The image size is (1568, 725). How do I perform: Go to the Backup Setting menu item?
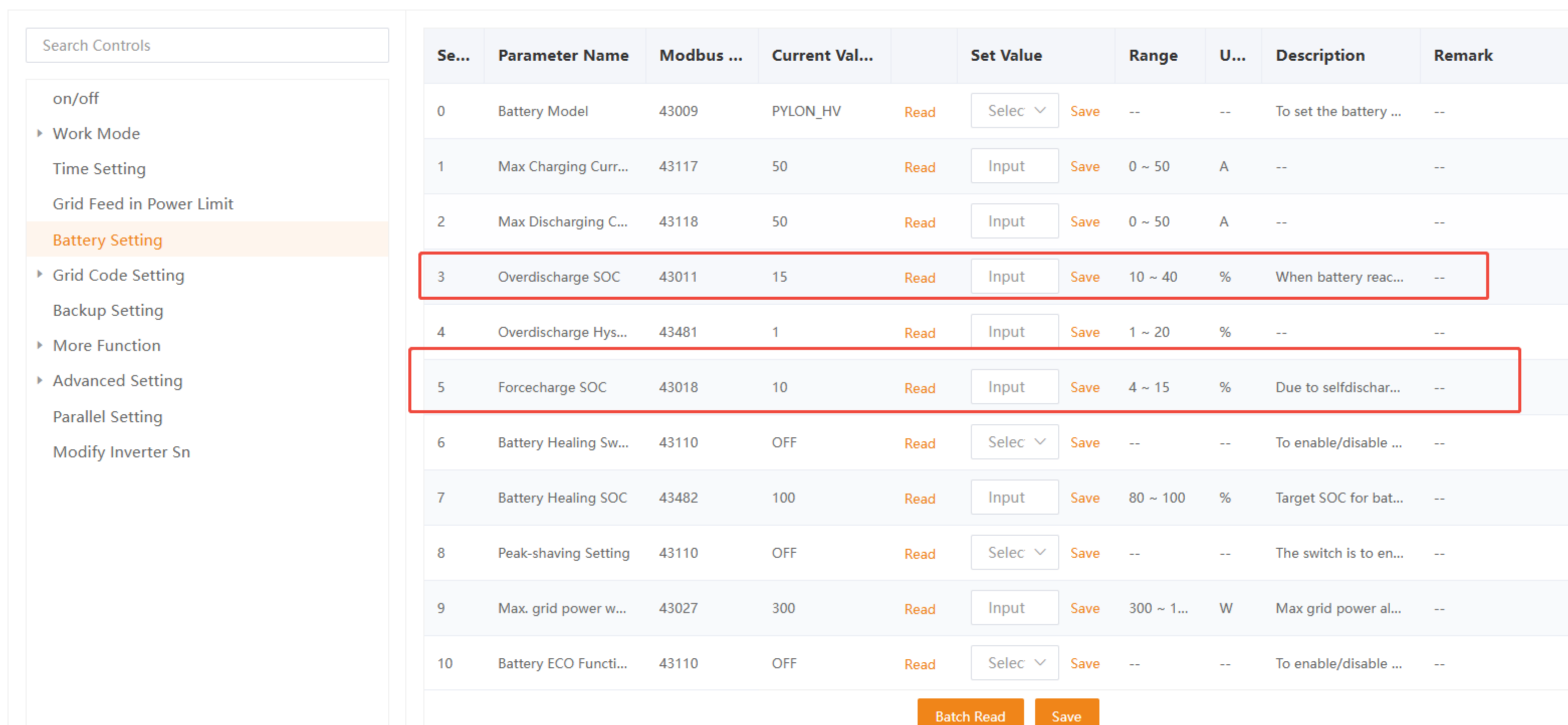[108, 310]
